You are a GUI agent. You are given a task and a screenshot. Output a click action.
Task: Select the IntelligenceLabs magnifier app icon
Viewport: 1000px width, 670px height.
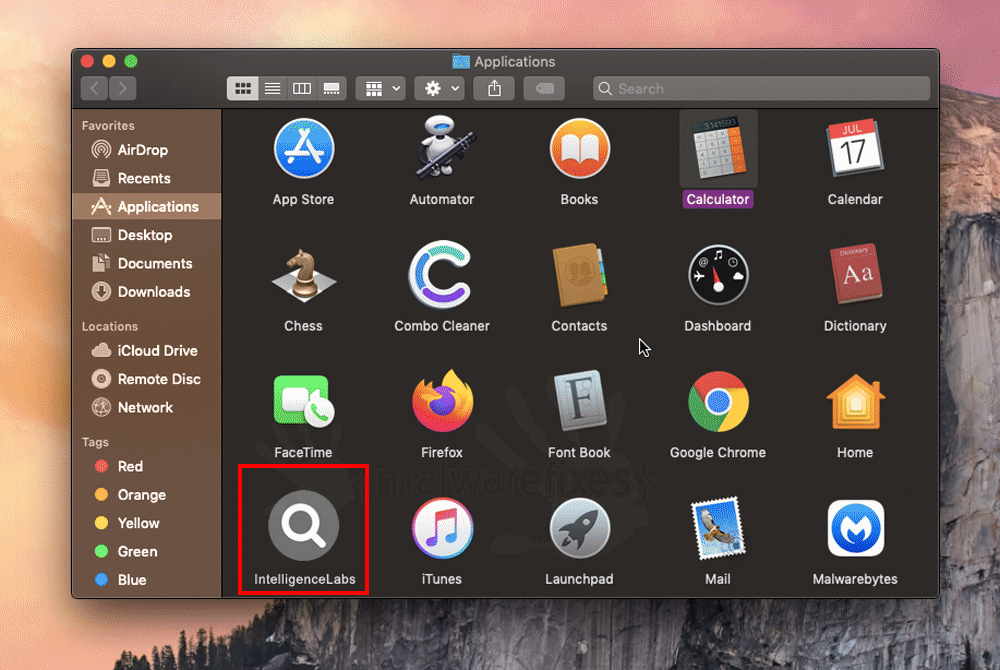point(304,526)
